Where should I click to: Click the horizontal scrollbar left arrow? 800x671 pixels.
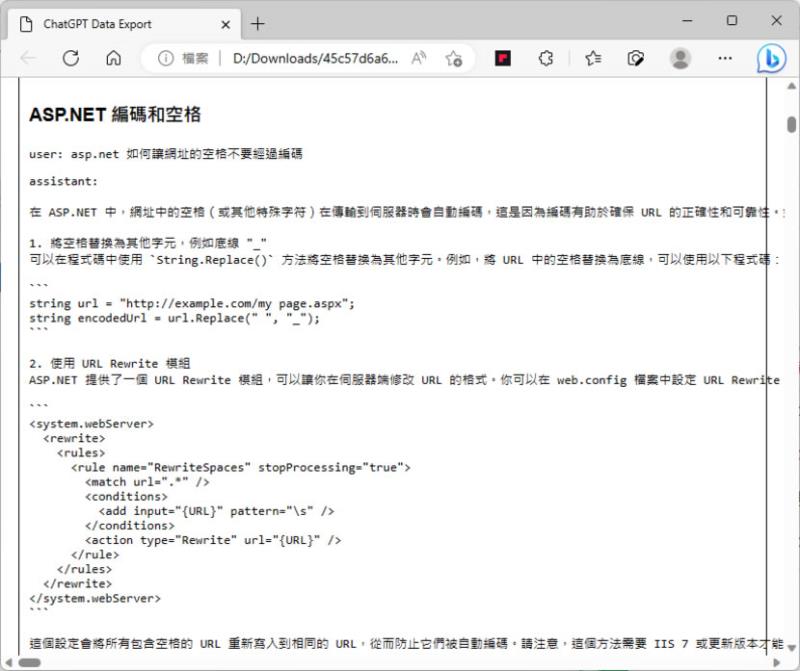pos(8,662)
